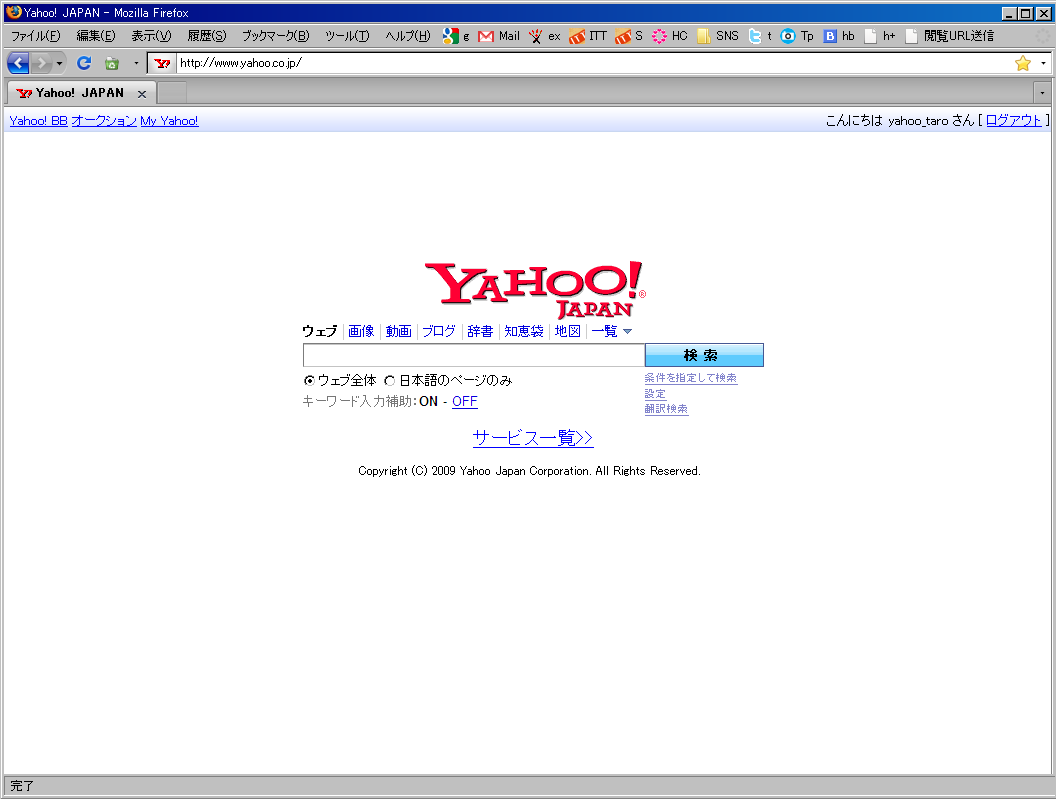Click the Yahoo favicon in the address bar
Screen dimensions: 1056x799
(x=162, y=63)
